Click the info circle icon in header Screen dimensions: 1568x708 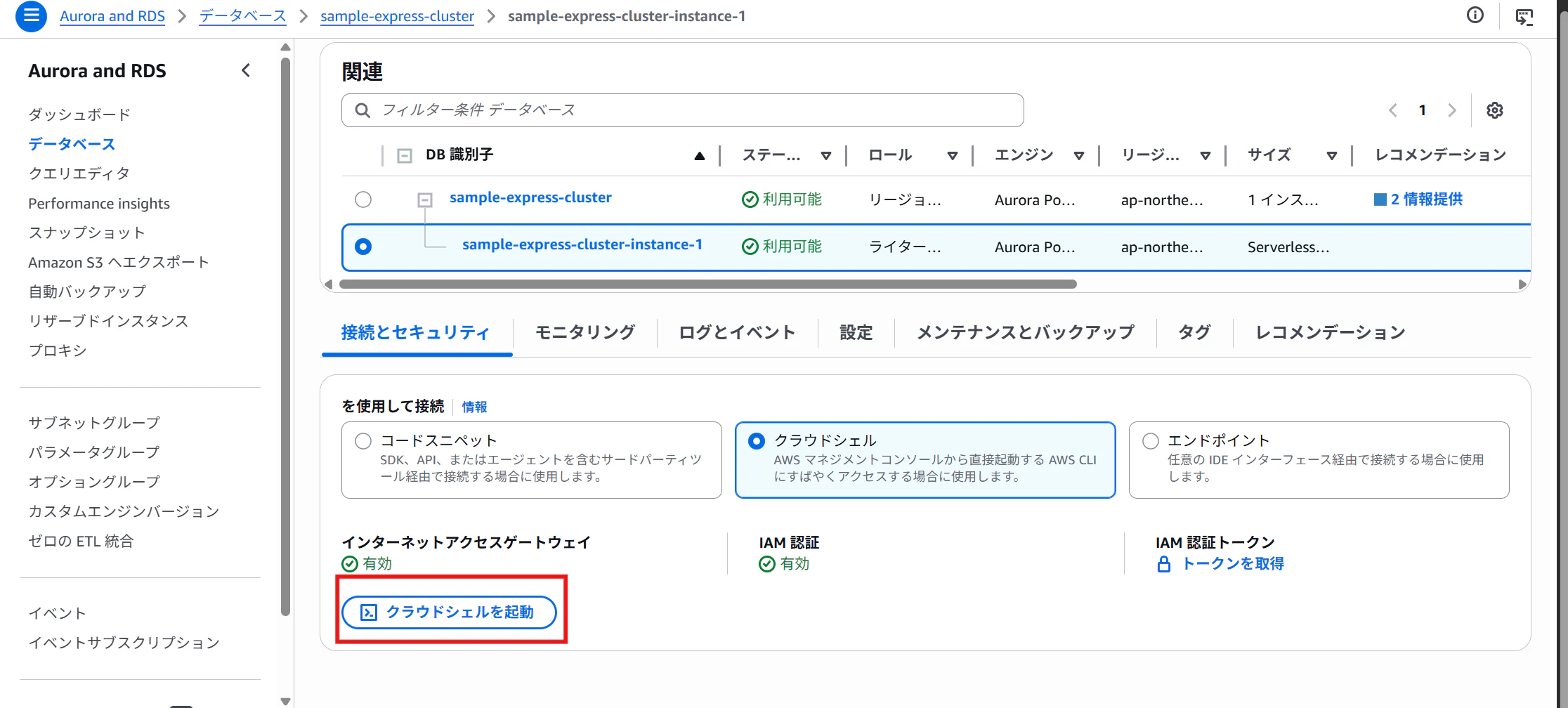pos(1475,15)
